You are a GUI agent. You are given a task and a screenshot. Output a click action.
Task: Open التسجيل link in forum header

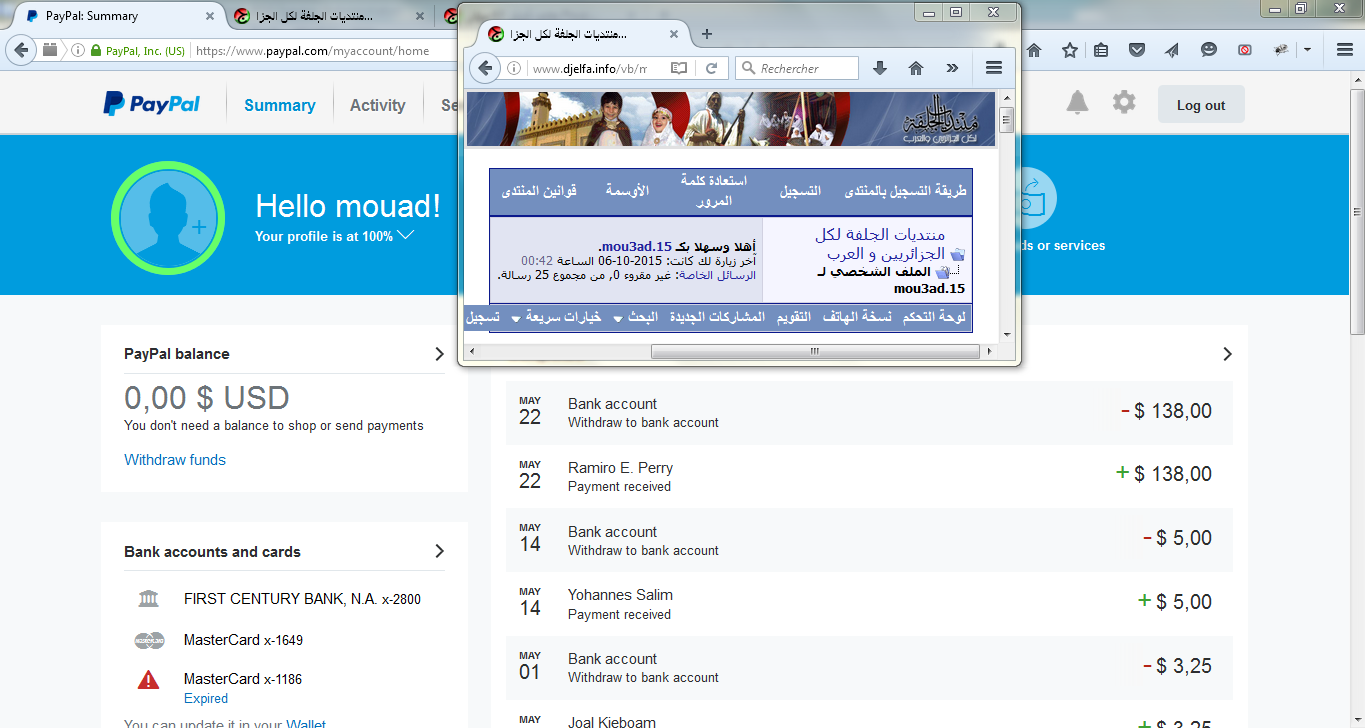799,190
